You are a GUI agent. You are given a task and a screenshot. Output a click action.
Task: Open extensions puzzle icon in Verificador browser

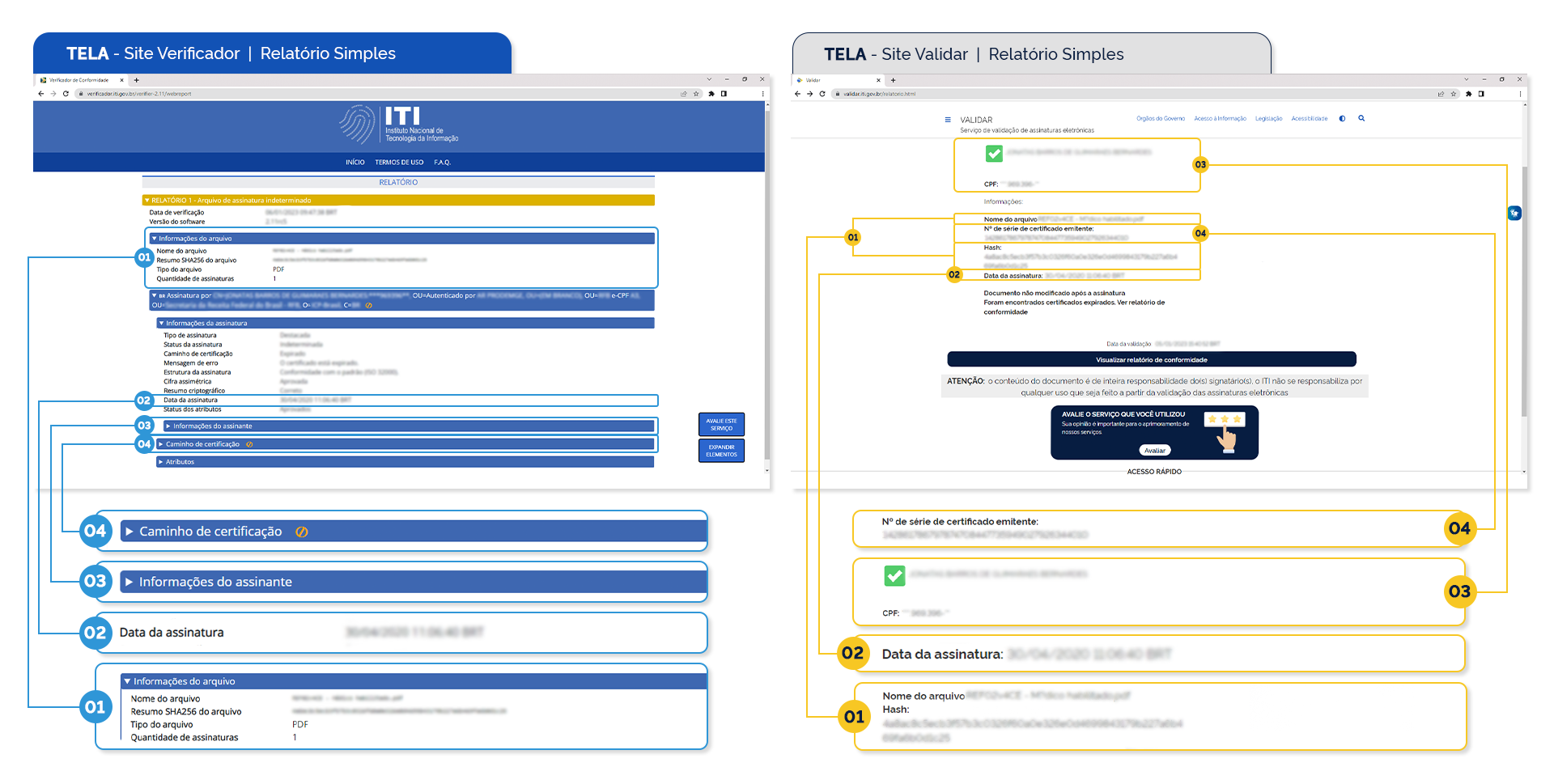[711, 94]
